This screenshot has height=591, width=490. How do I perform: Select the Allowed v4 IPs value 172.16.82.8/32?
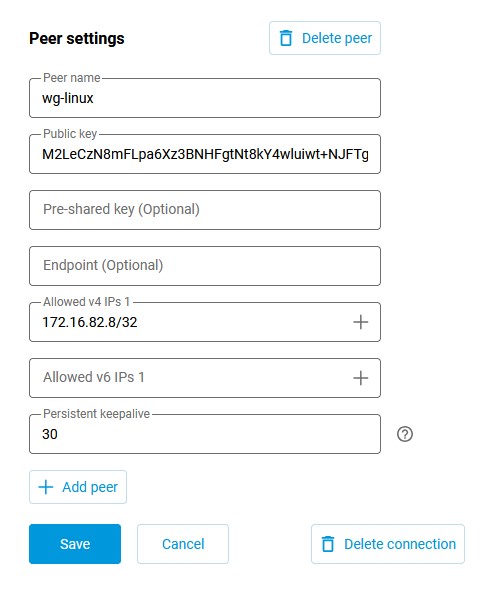(90, 322)
